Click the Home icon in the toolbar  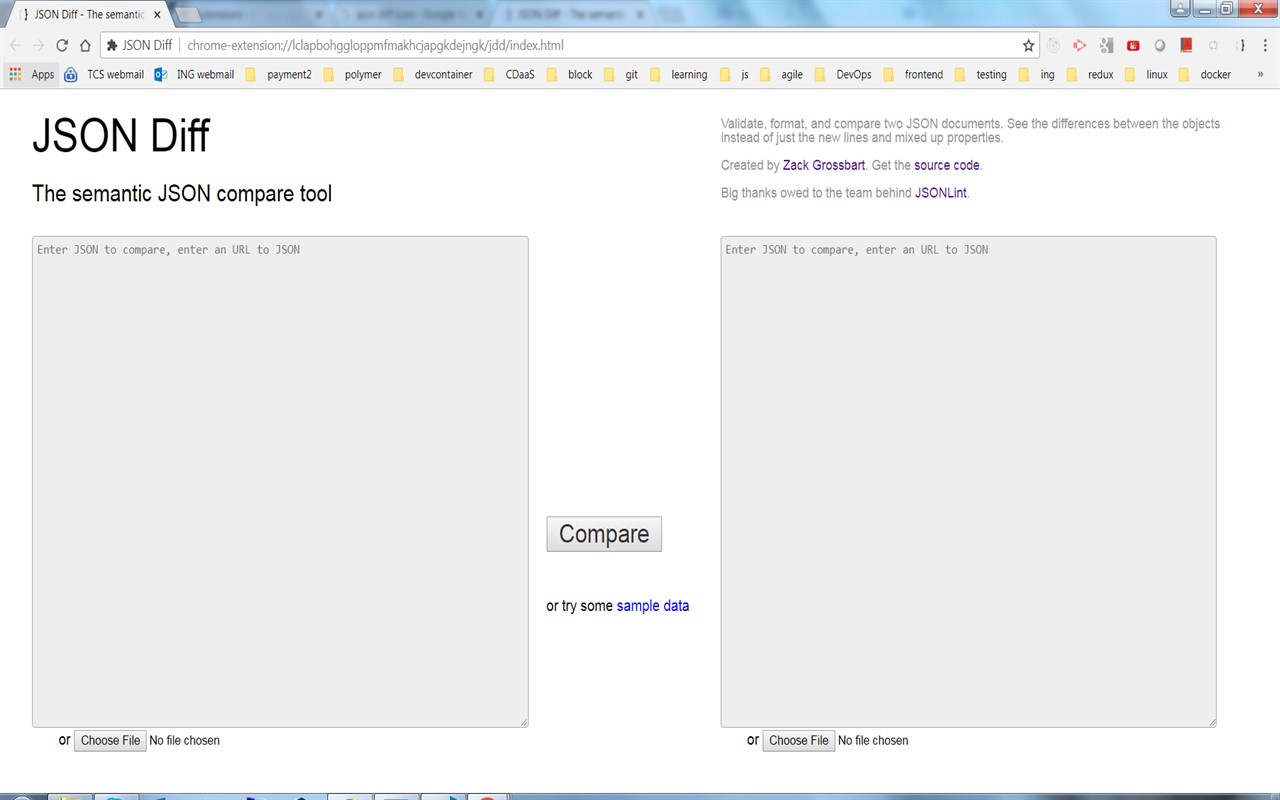(x=85, y=45)
